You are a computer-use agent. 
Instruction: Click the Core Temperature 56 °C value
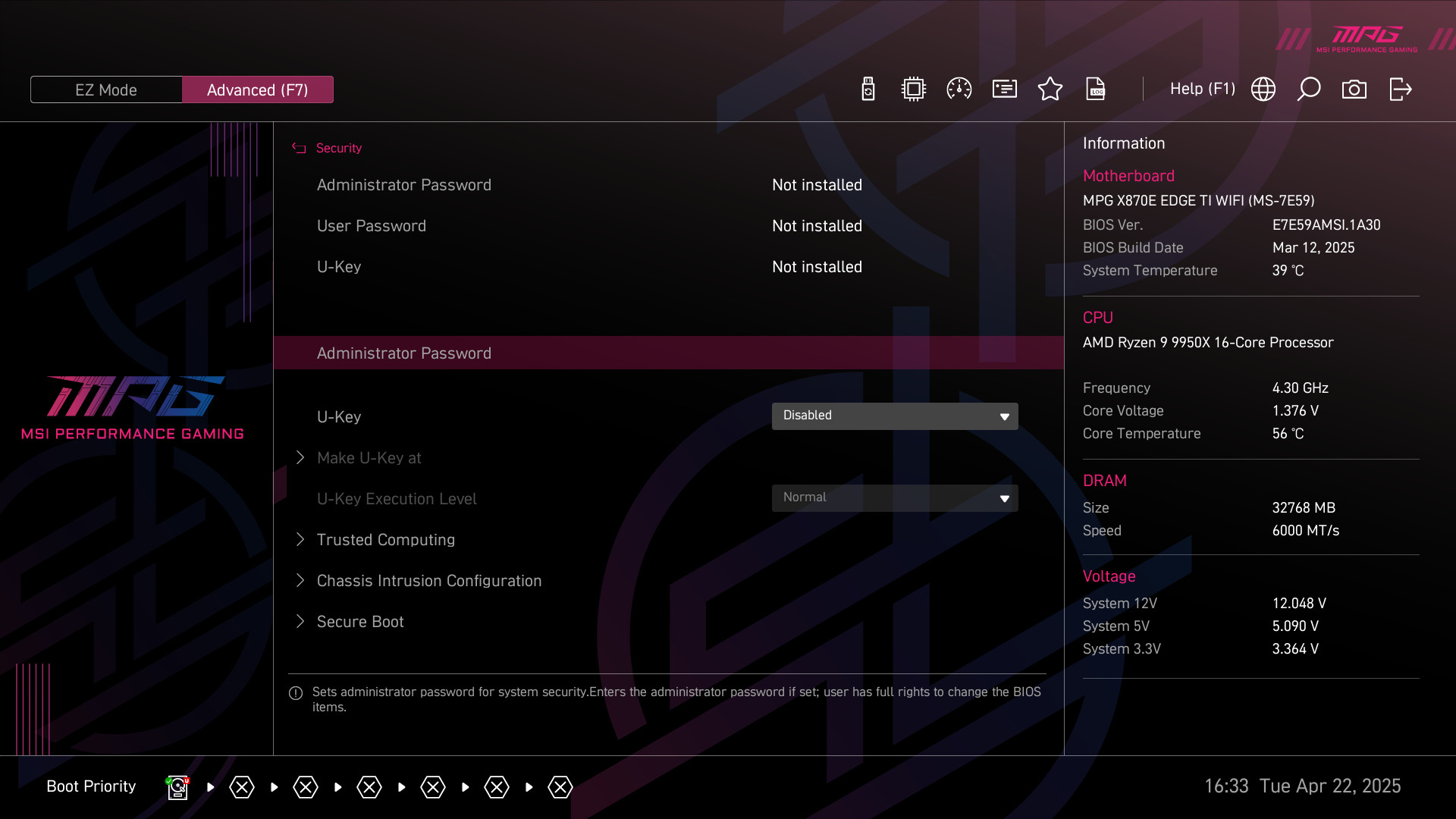(1288, 434)
